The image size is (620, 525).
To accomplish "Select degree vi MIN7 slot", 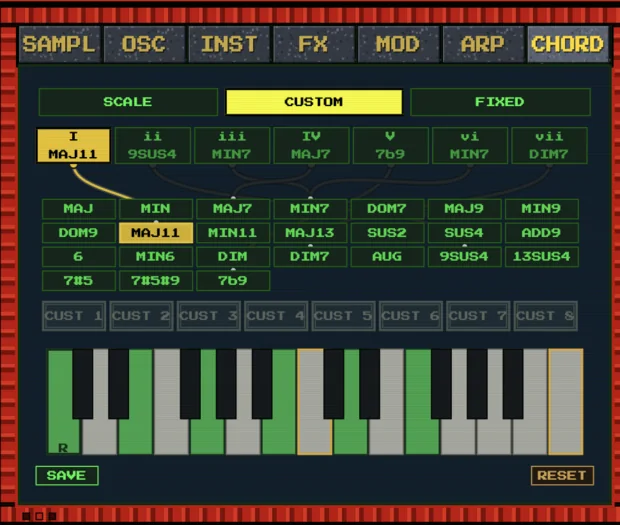I will (x=470, y=145).
